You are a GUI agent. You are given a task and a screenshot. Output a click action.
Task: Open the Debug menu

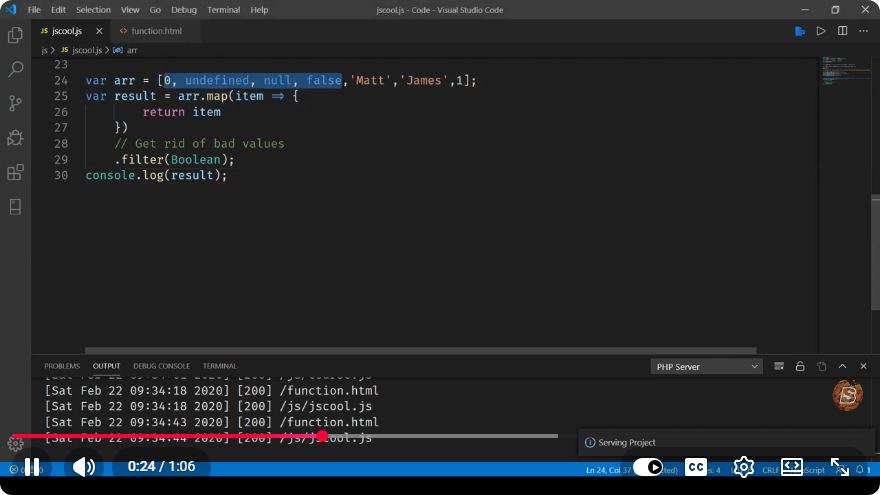(x=184, y=10)
